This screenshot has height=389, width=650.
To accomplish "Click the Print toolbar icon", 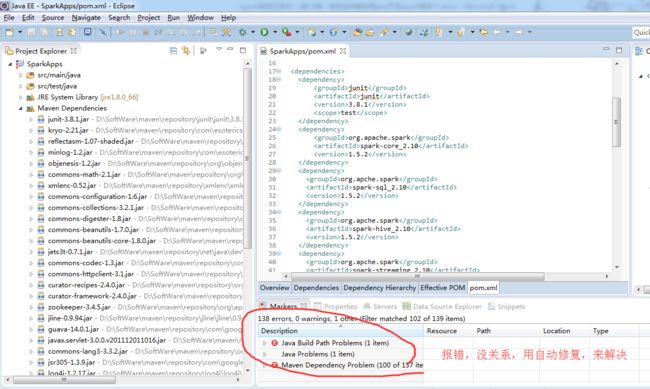I will (x=60, y=32).
